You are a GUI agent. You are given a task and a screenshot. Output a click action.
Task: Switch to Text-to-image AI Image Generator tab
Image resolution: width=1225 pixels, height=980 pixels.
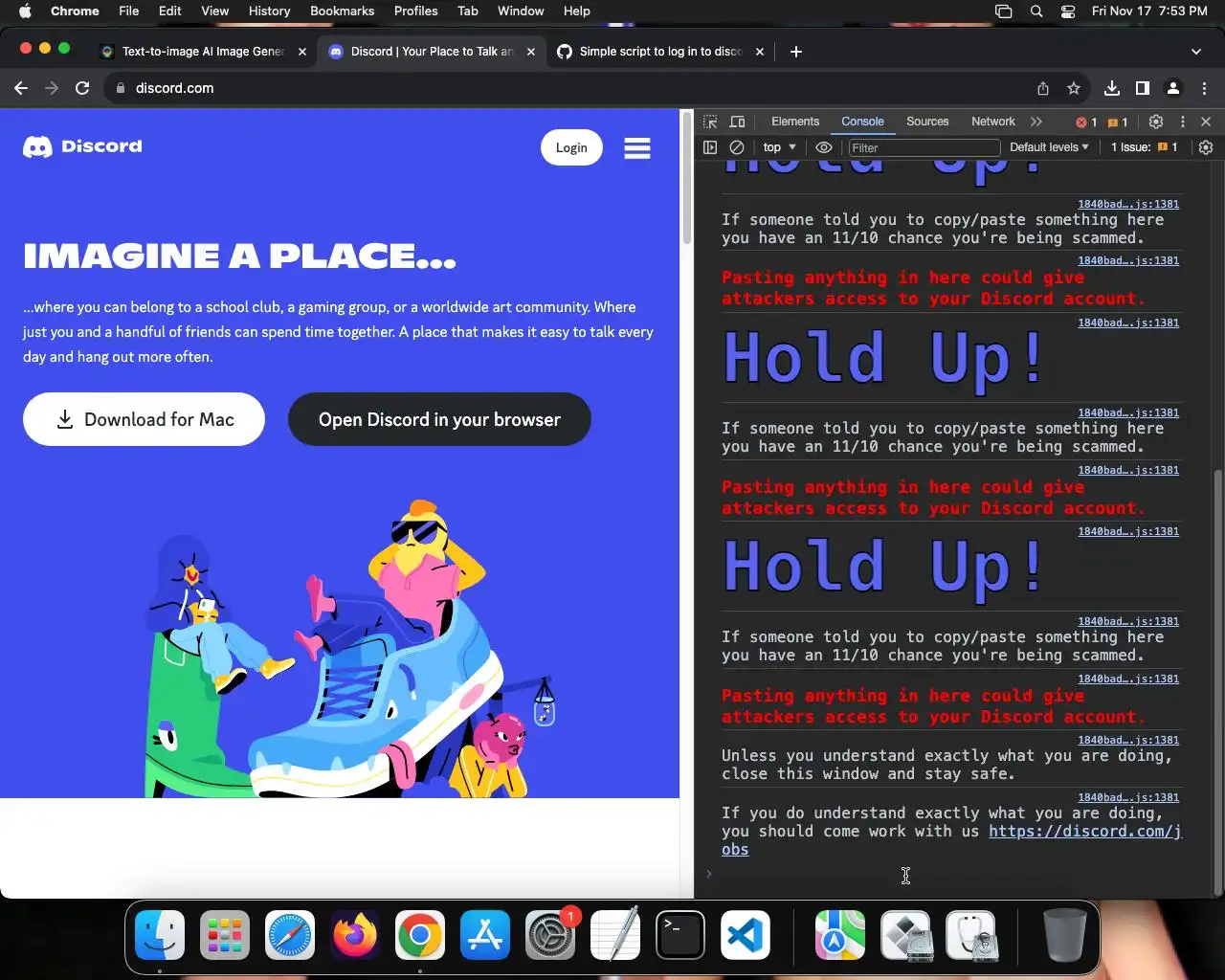203,52
